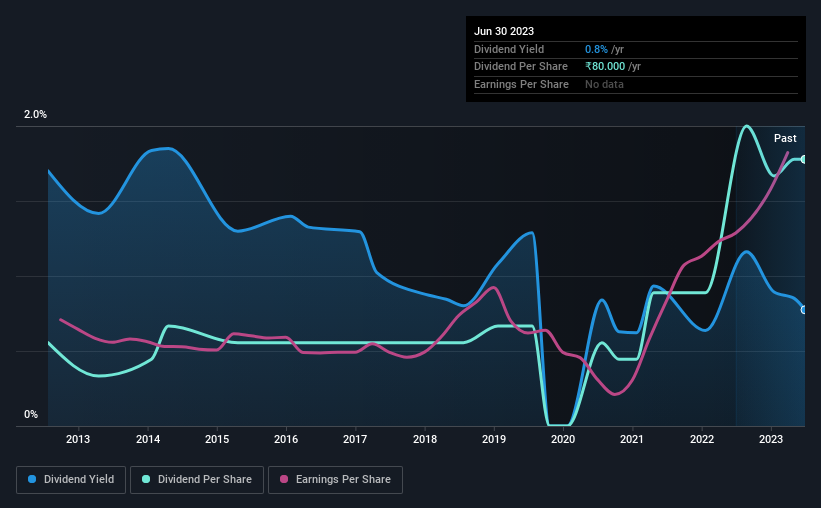Click the Dividend Yield endpoint marker
The image size is (821, 508).
[804, 310]
